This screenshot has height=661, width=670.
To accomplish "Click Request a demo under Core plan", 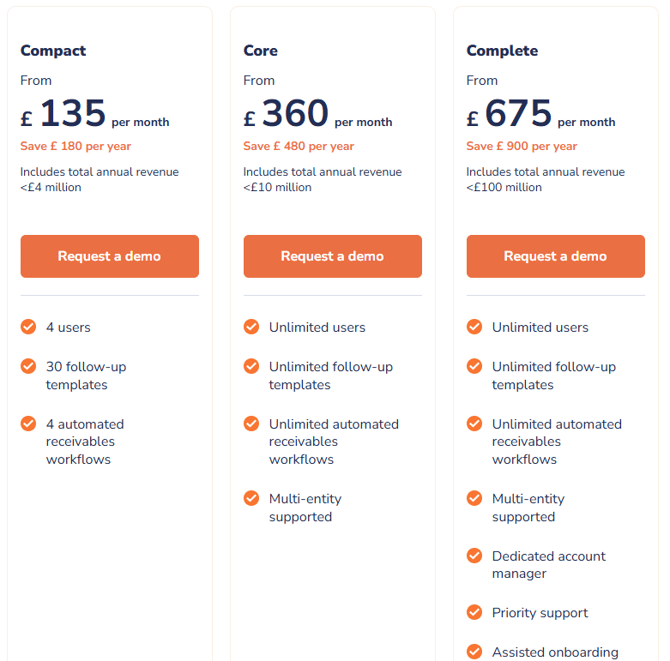I will [332, 256].
